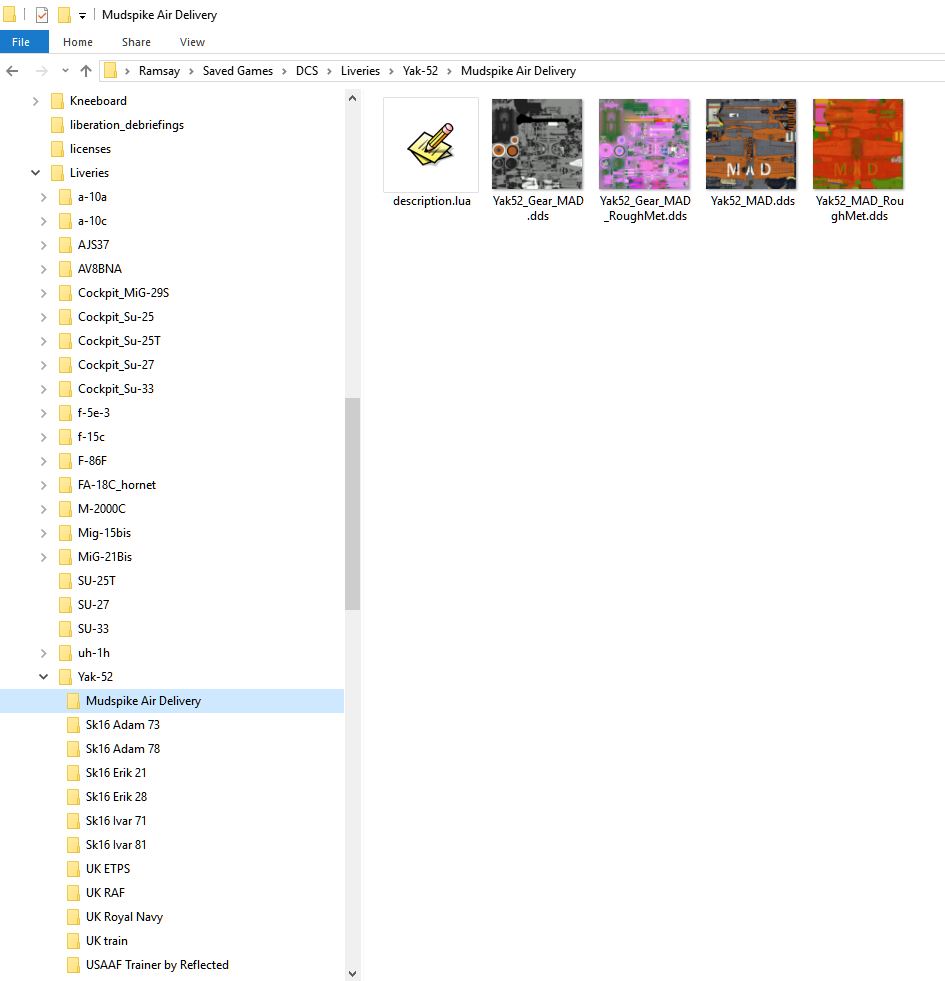Click Ramsay in the address breadcrumb
Viewport: 945px width, 981px height.
click(x=159, y=71)
